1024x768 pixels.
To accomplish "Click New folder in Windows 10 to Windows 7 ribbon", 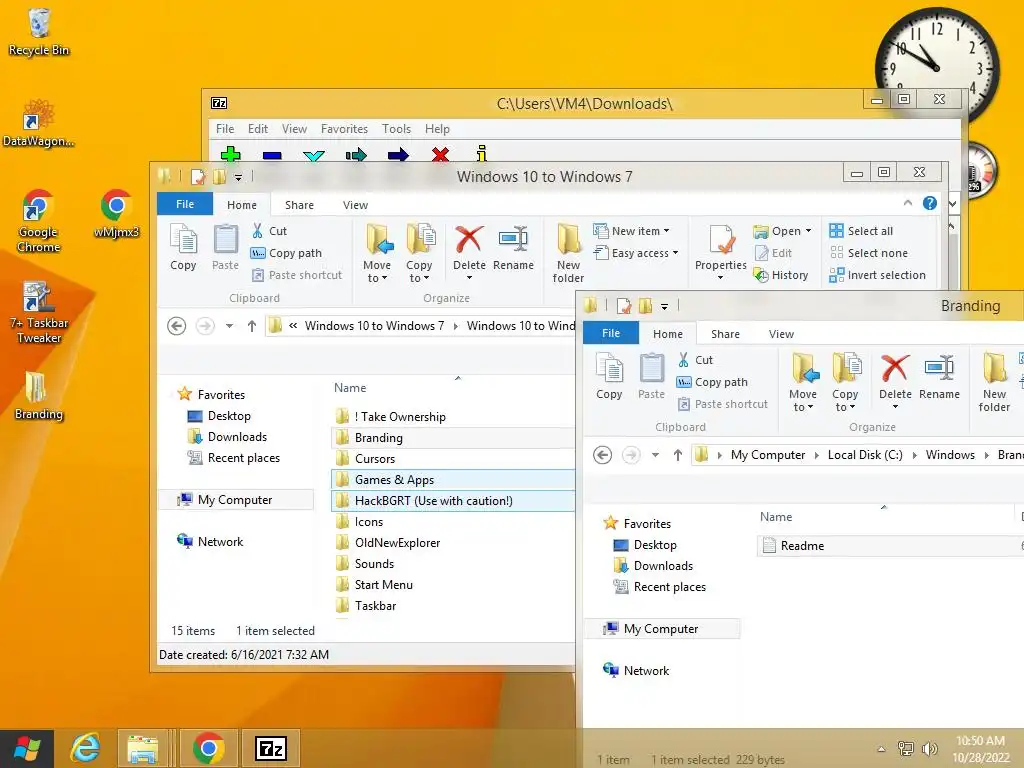I will click(x=568, y=253).
